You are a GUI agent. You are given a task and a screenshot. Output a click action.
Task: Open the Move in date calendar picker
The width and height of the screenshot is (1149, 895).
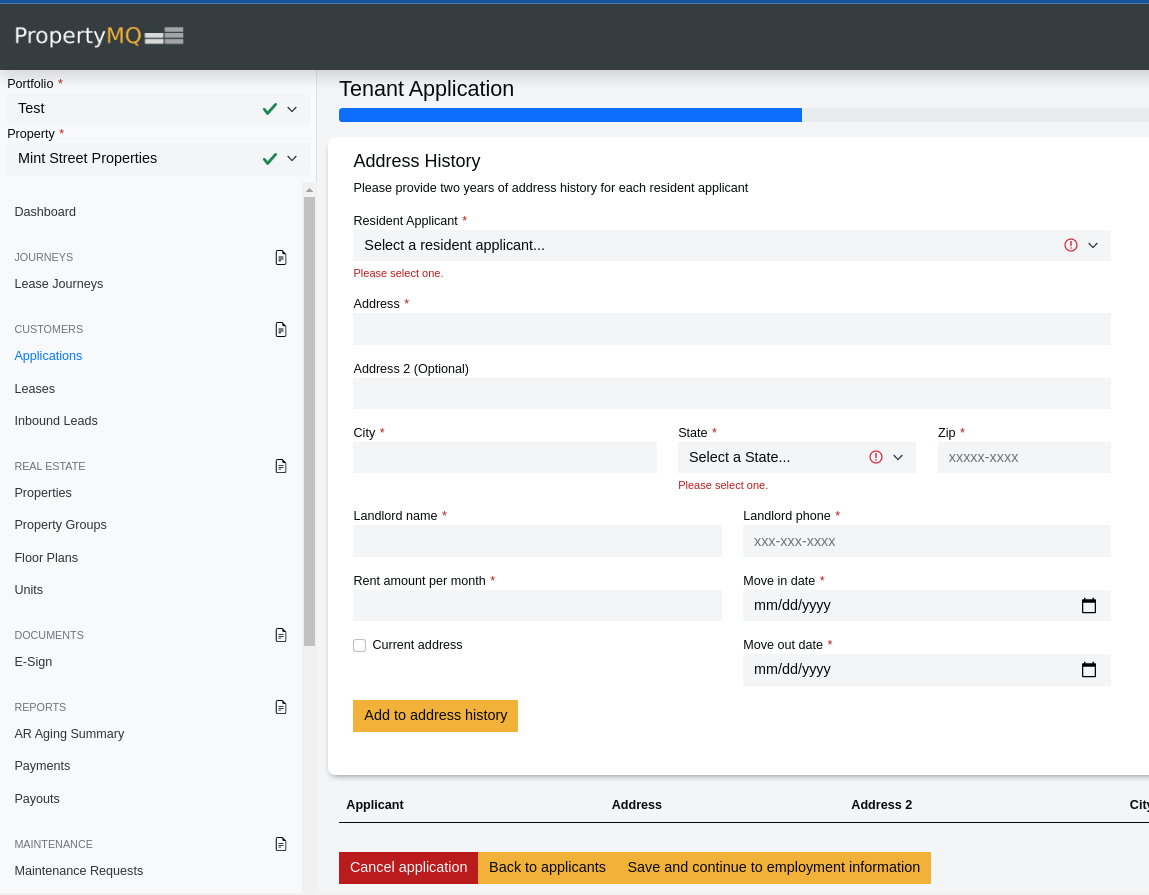[x=1089, y=605]
